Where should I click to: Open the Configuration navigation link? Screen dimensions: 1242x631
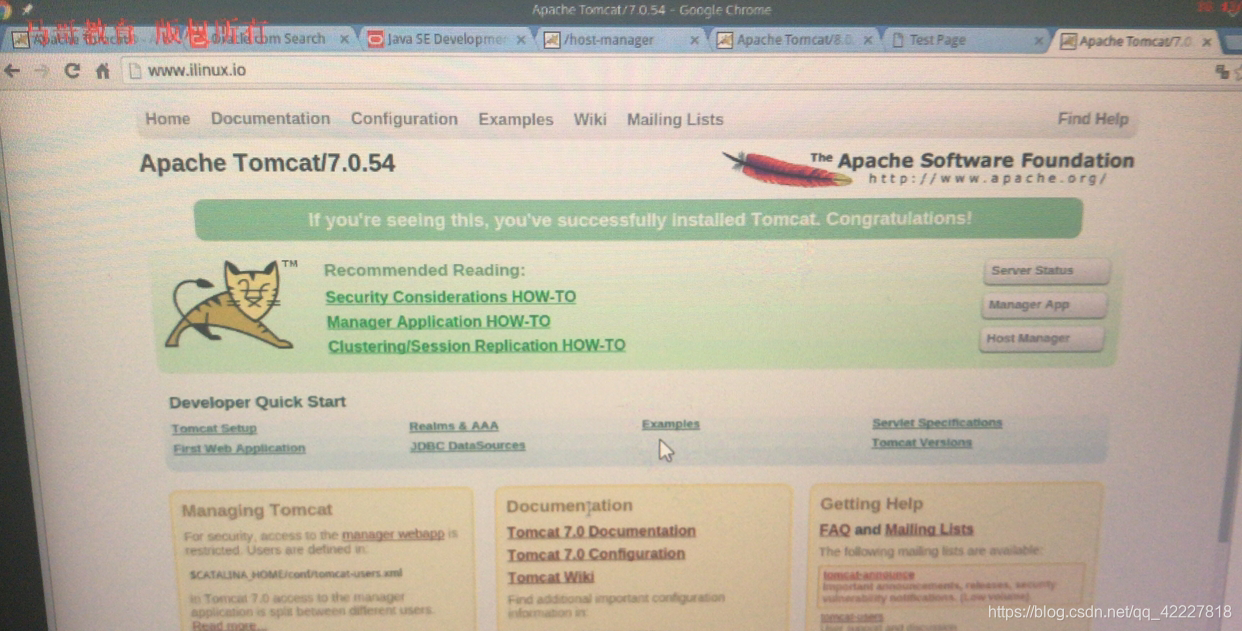click(x=404, y=118)
